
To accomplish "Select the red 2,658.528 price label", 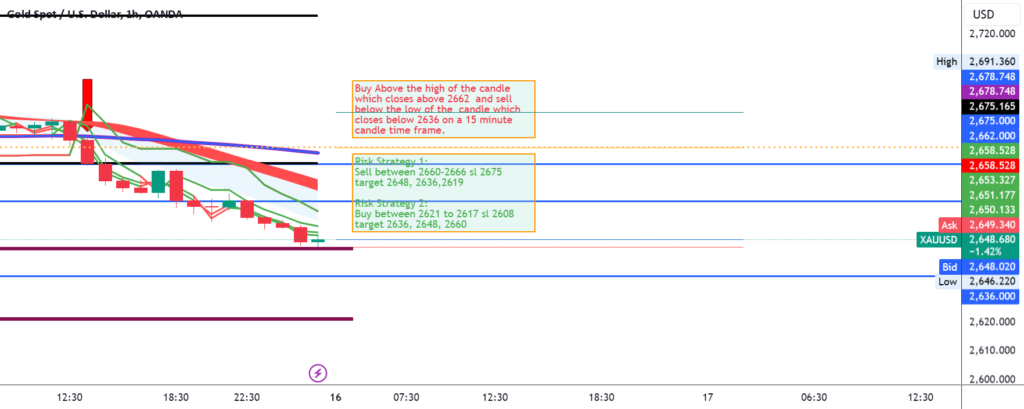I will [x=987, y=164].
